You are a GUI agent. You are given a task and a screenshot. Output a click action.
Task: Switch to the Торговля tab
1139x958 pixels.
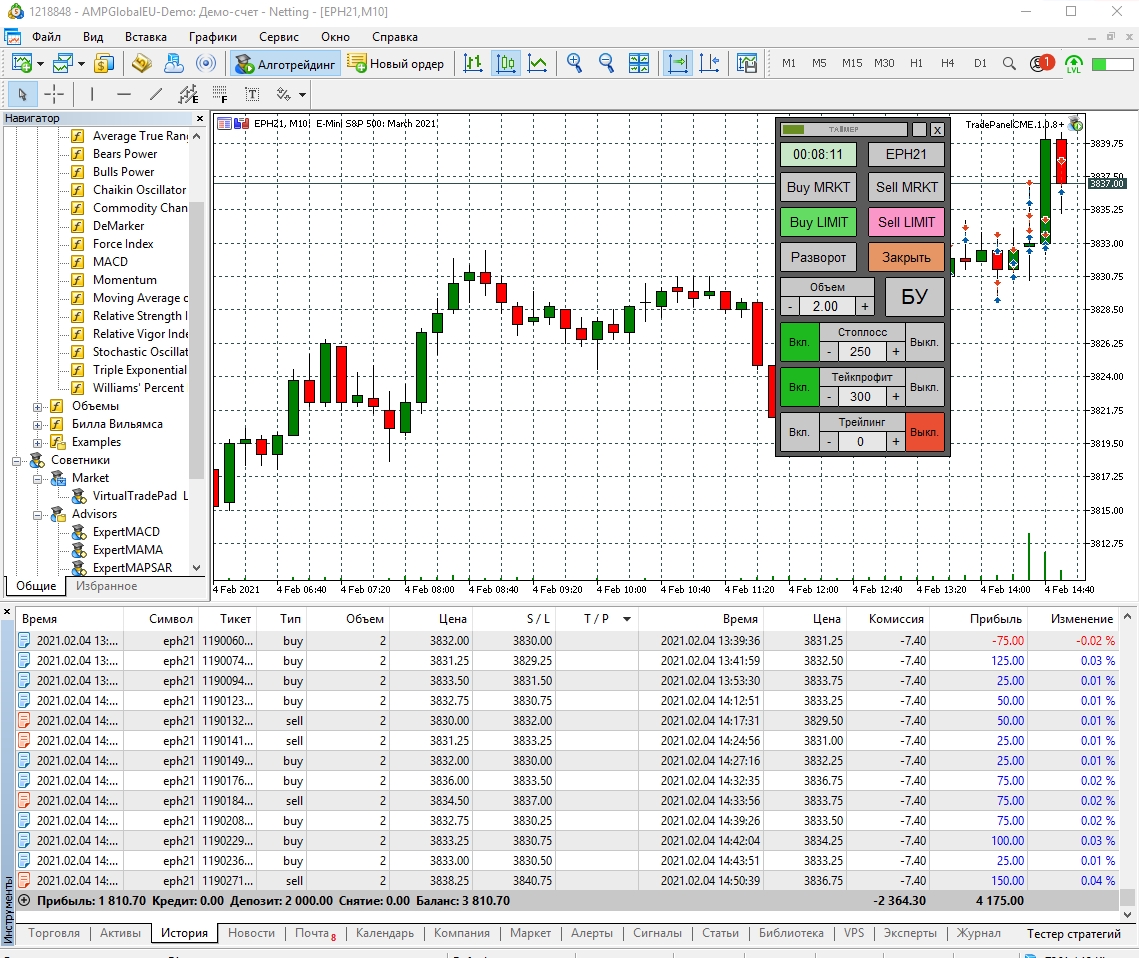pyautogui.click(x=54, y=933)
